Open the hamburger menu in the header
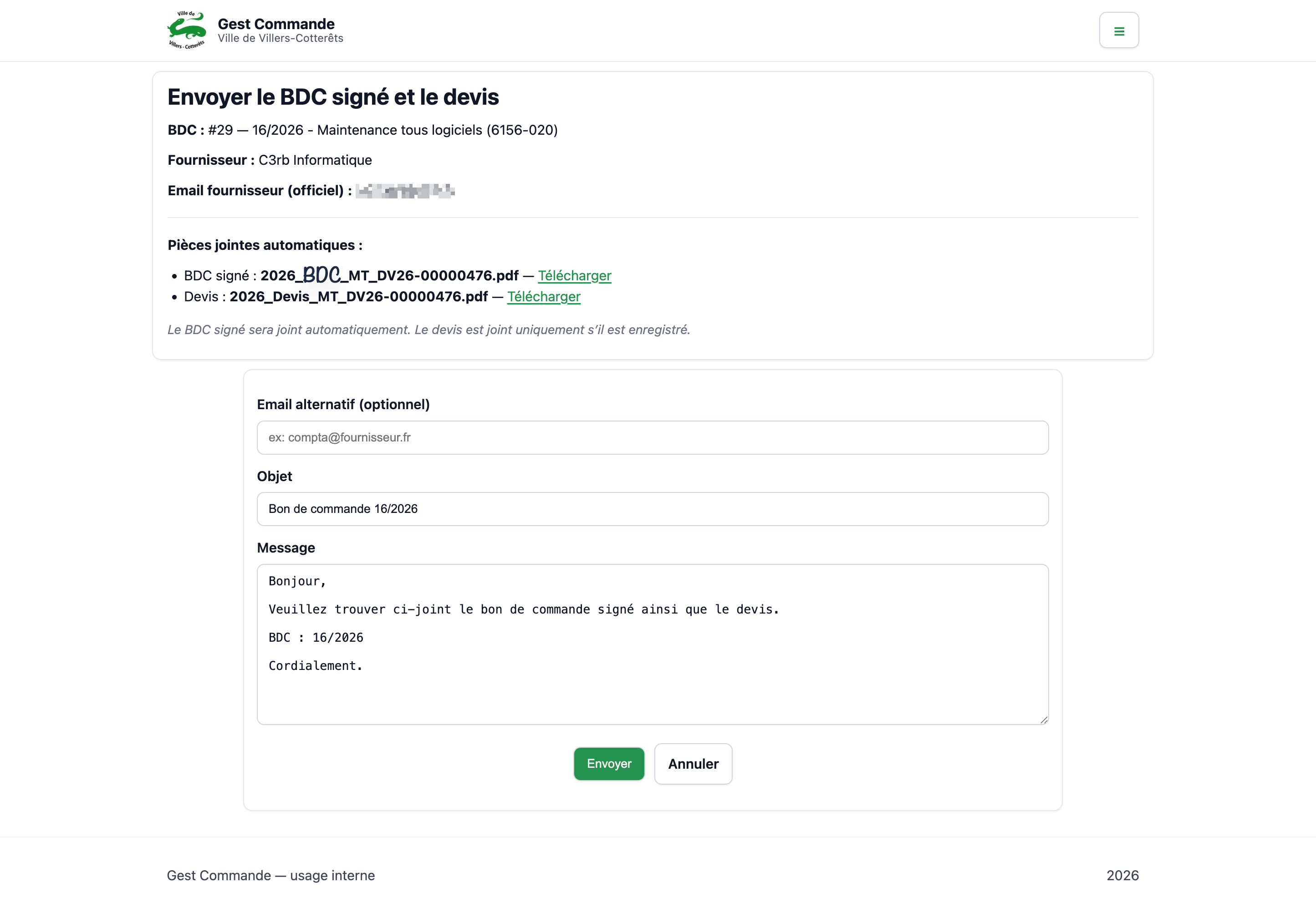1316x923 pixels. [1118, 31]
